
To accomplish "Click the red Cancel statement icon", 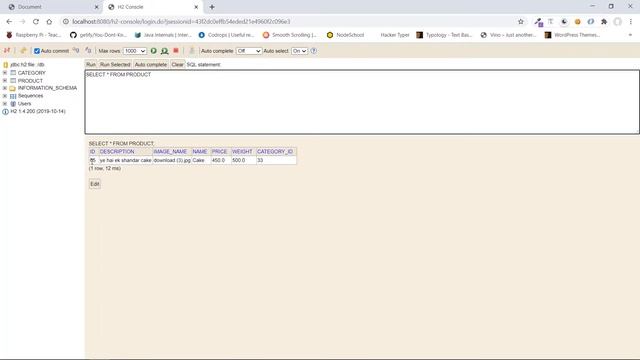I will [176, 51].
